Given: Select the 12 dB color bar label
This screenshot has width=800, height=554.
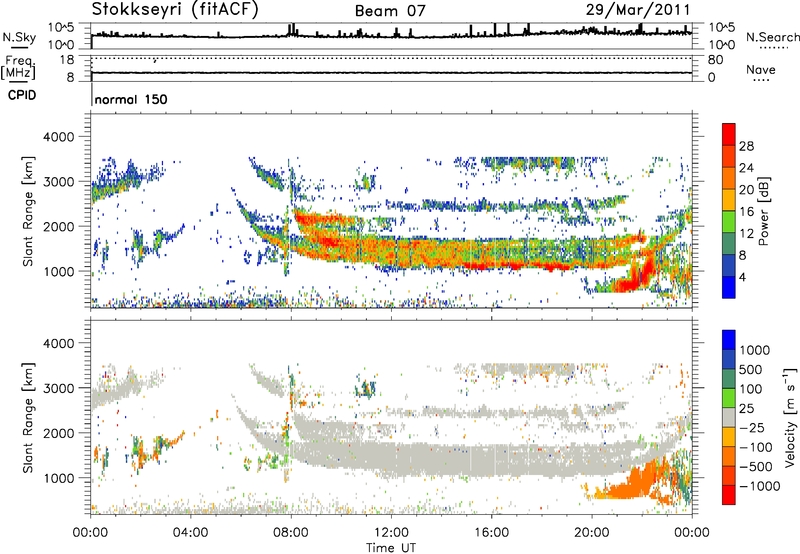Looking at the screenshot, I should [746, 234].
